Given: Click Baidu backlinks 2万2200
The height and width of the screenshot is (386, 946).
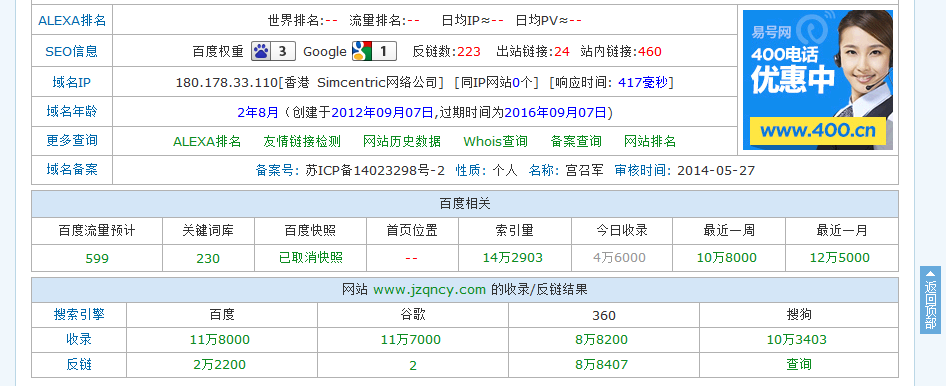Looking at the screenshot, I should (220, 365).
